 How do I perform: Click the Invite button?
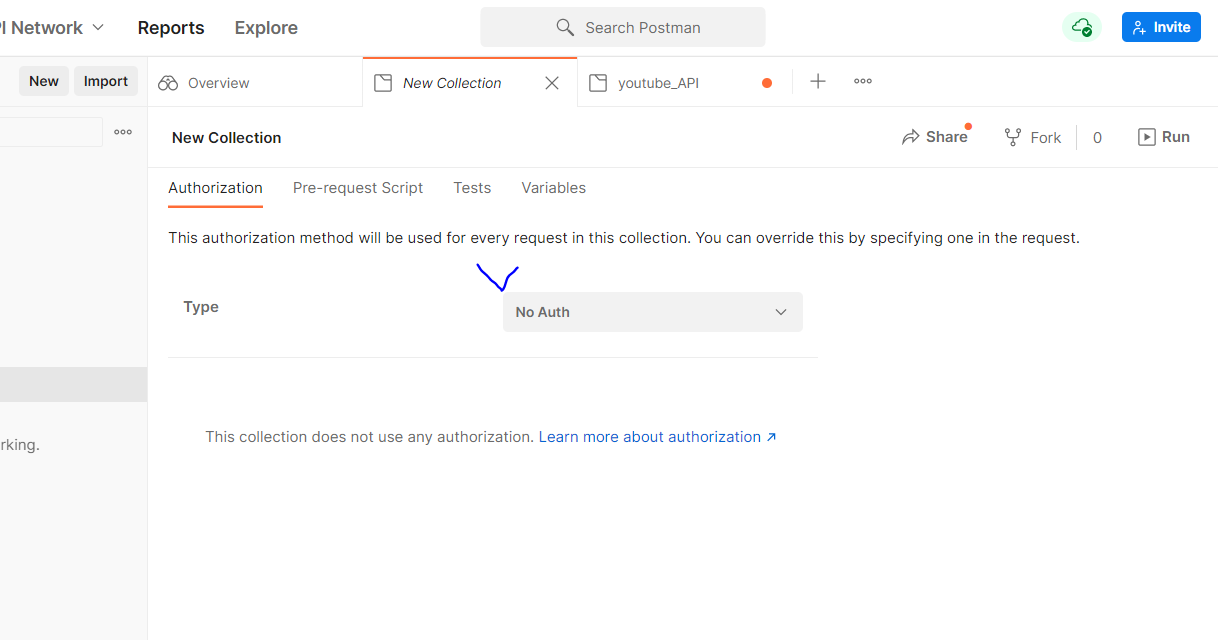point(1161,27)
